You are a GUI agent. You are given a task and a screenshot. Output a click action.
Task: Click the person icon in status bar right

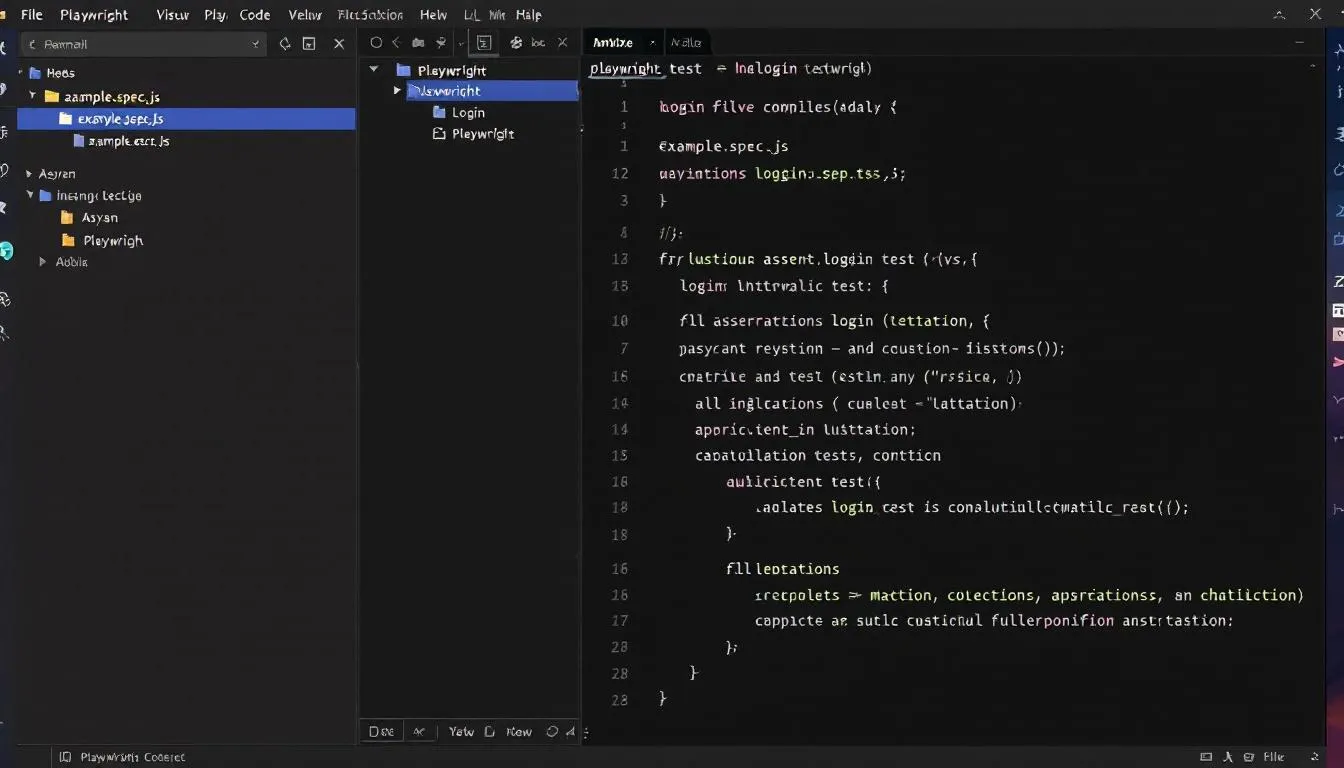(1230, 757)
